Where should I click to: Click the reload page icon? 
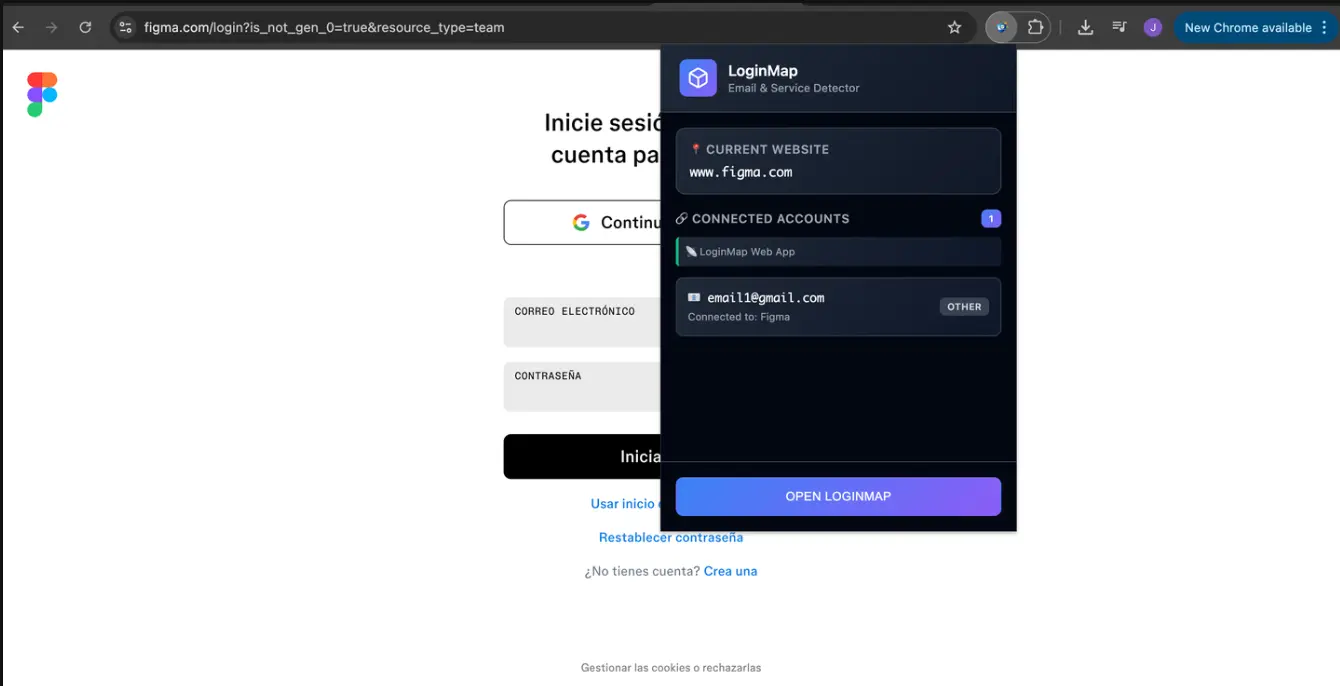[x=85, y=27]
